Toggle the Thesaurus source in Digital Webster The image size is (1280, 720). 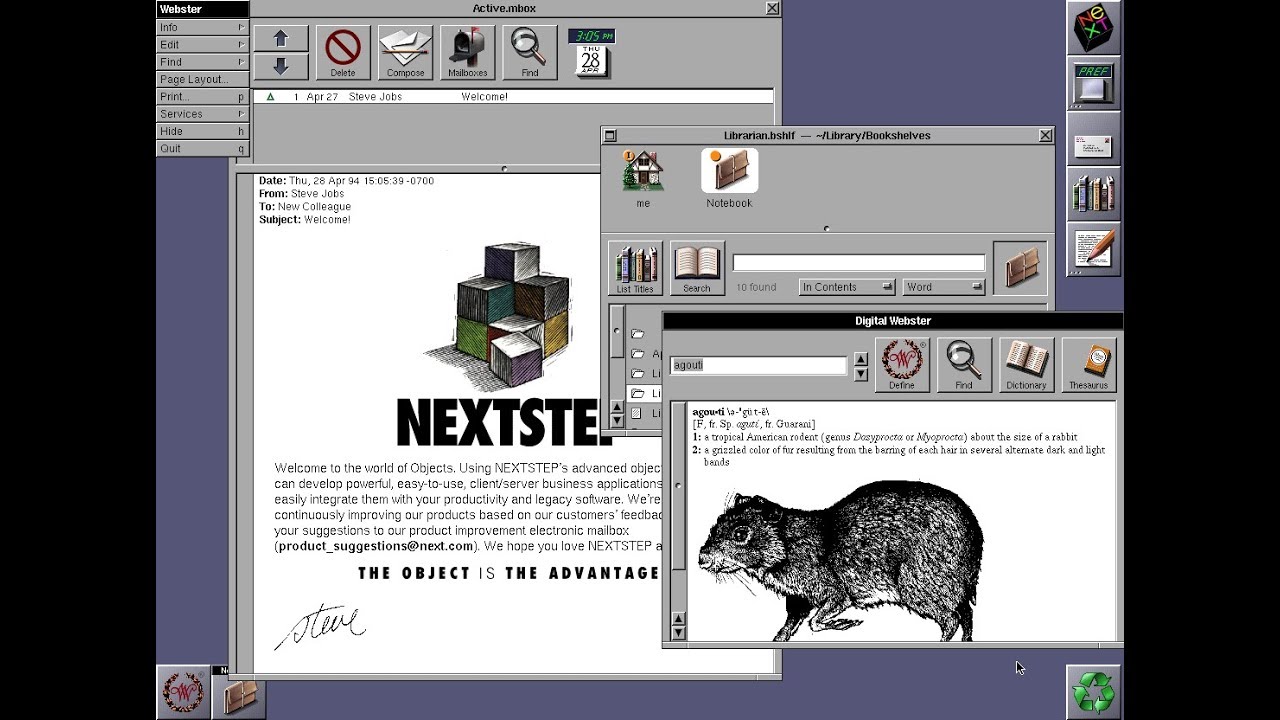pos(1088,364)
